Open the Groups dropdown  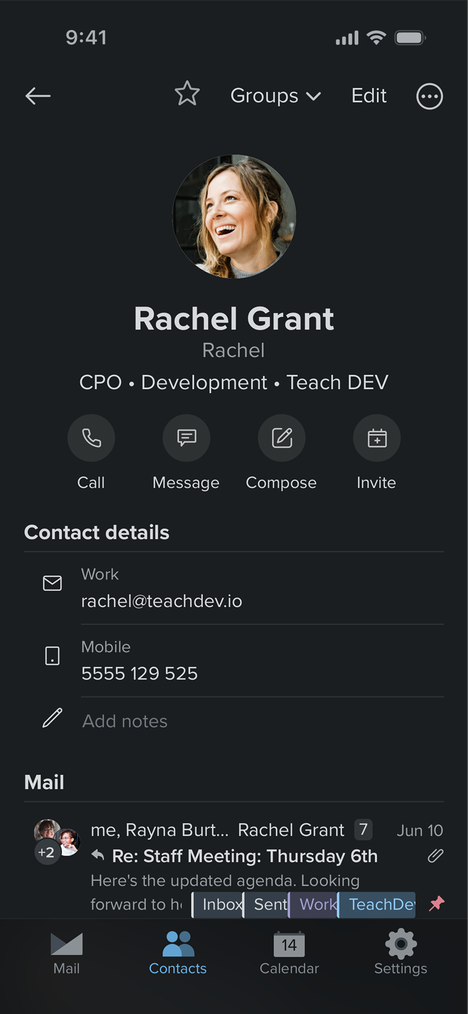tap(276, 96)
